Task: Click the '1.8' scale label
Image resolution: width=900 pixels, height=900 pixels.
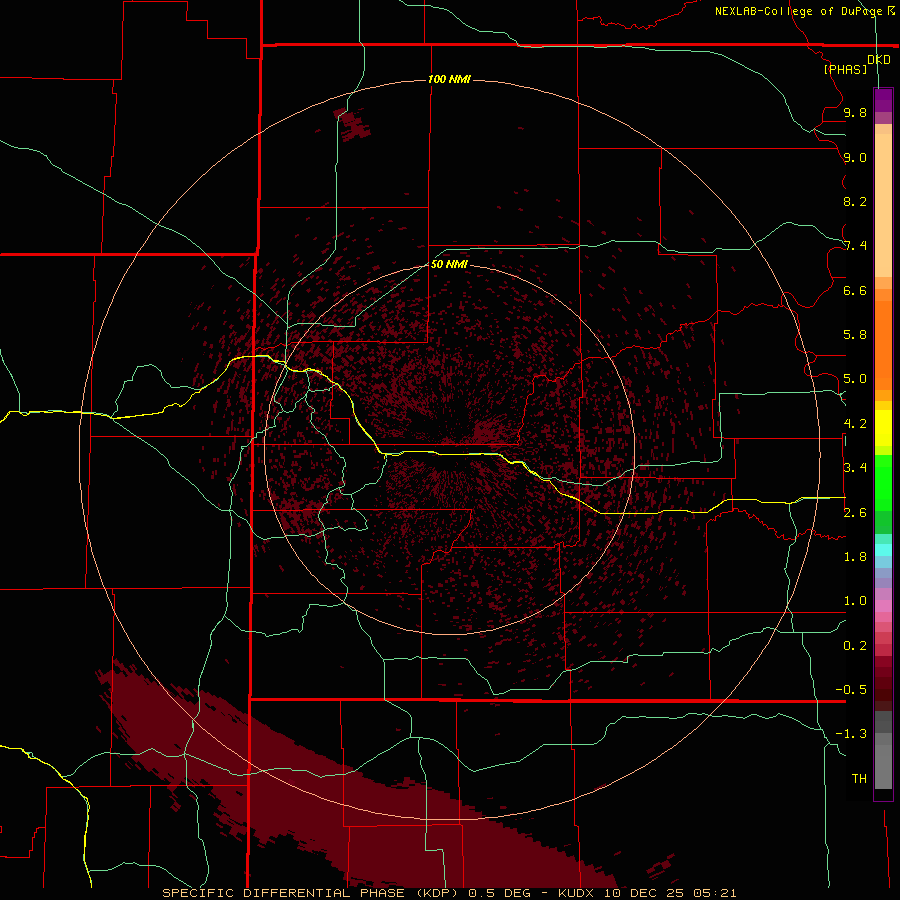Action: (855, 556)
